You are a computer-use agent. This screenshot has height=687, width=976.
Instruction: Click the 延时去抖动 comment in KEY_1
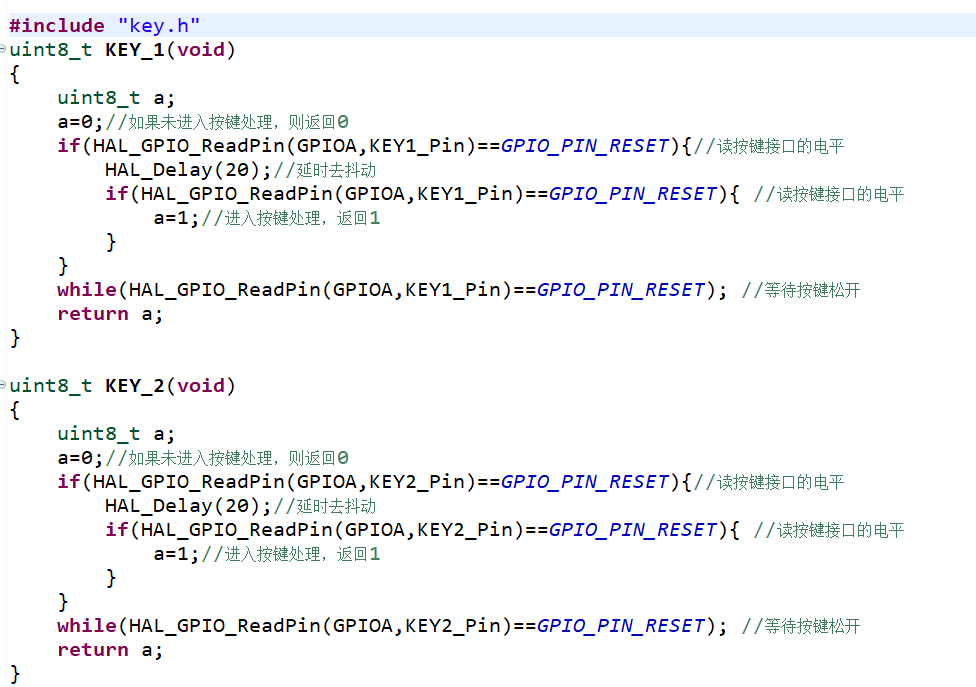tap(325, 170)
